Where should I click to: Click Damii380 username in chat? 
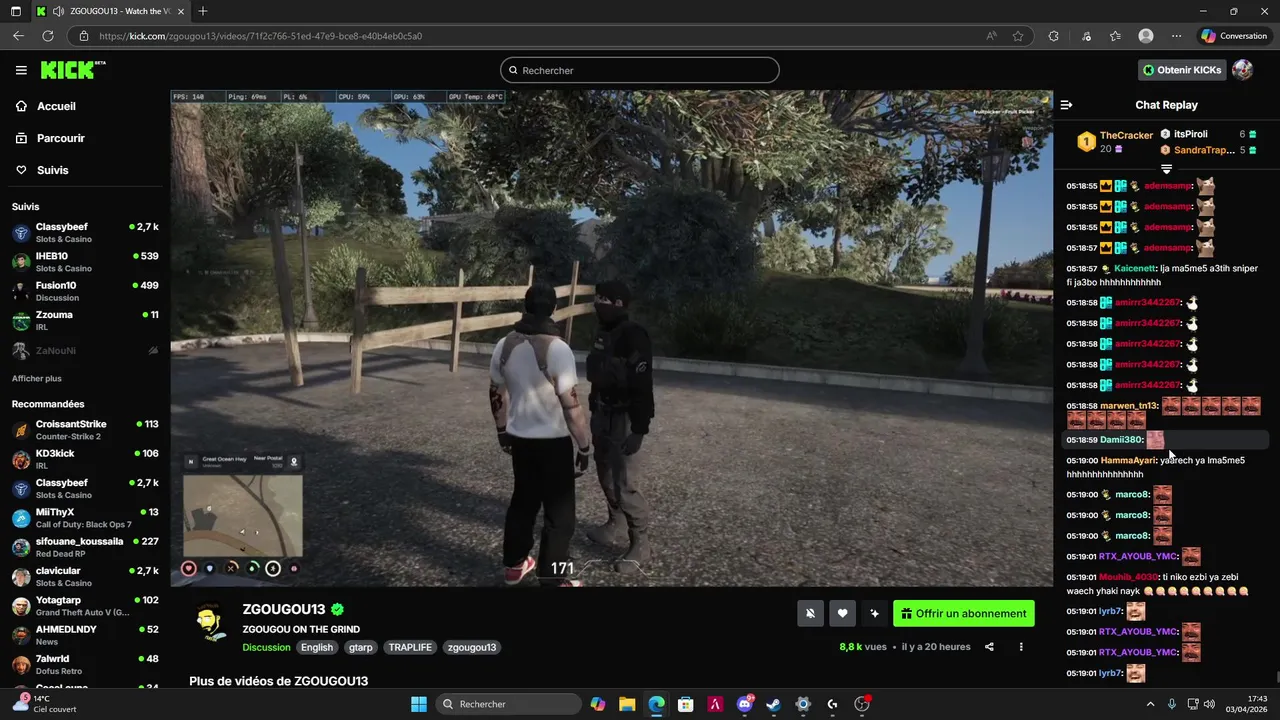[x=1121, y=440]
